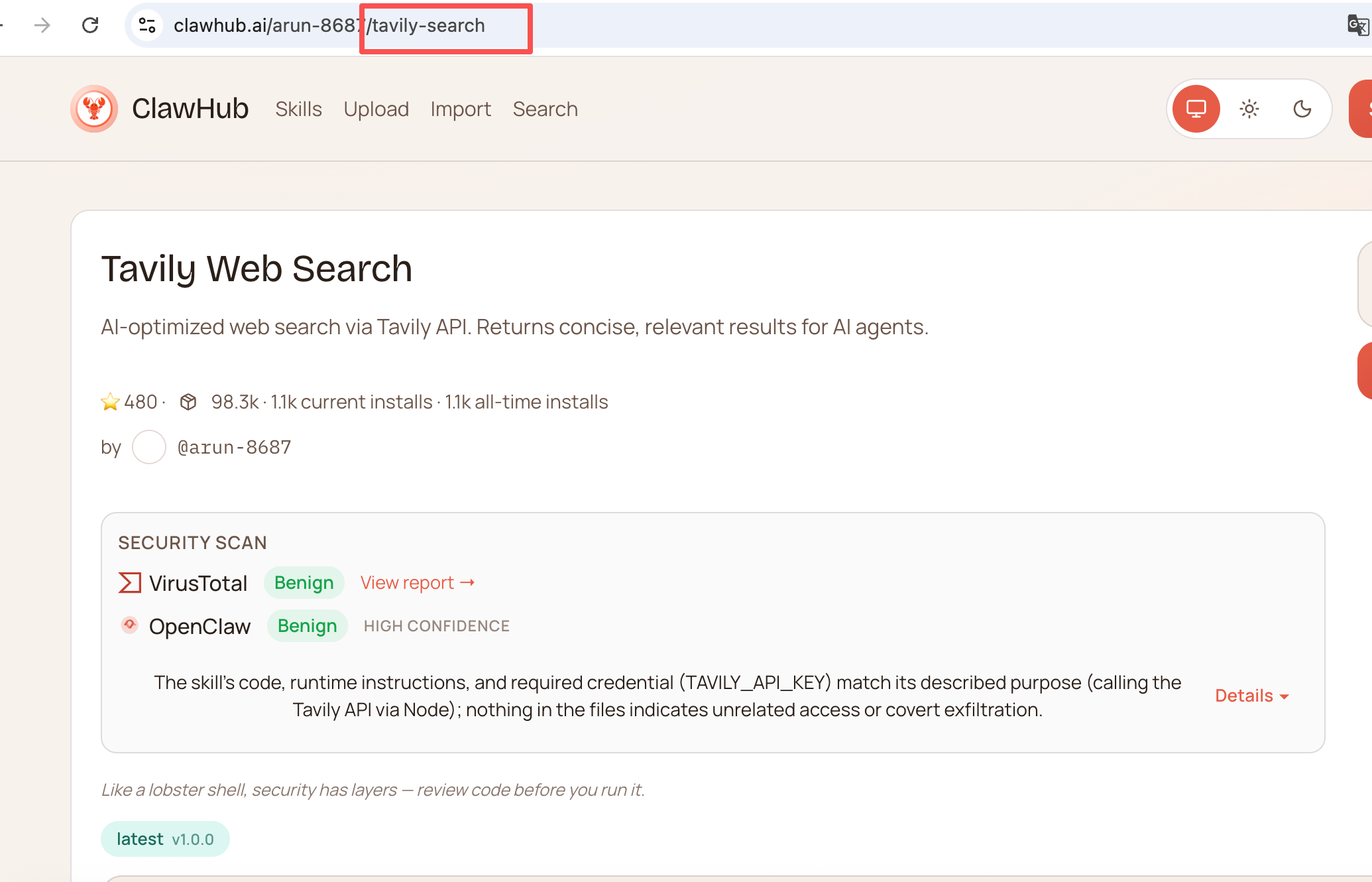Open the Search nav link
This screenshot has width=1372, height=882.
tap(545, 109)
